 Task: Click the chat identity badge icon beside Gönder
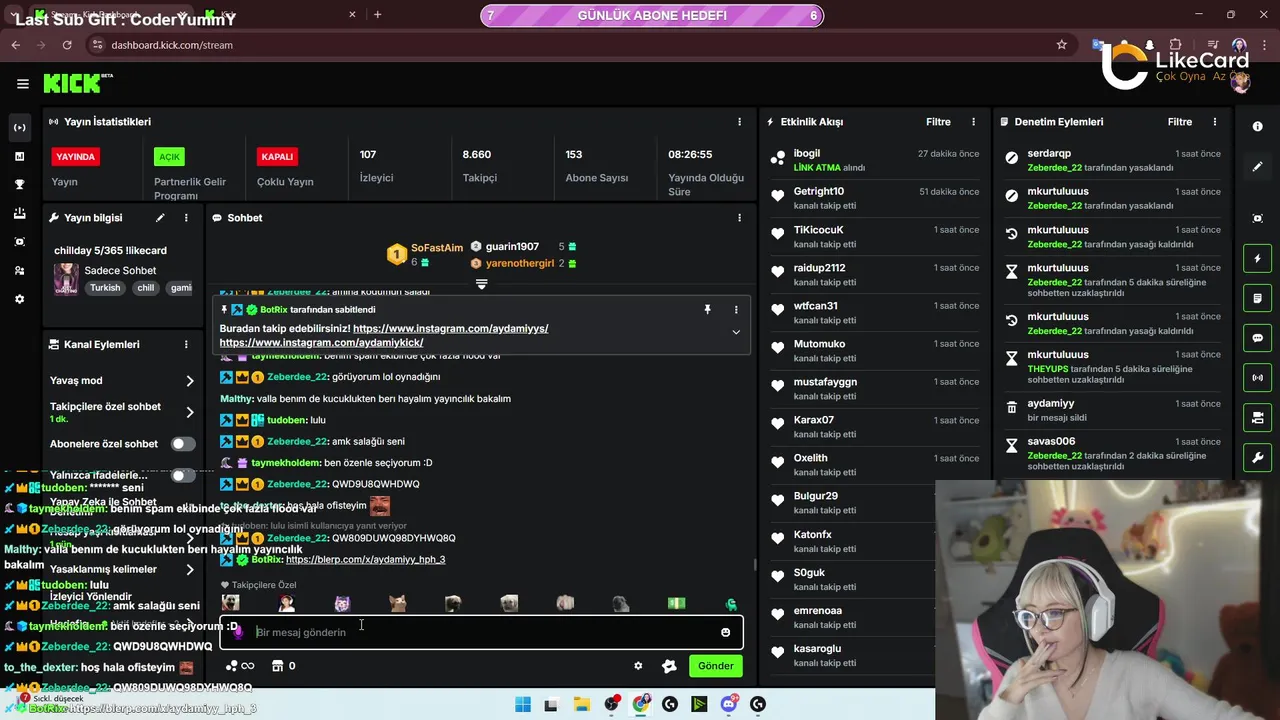pos(669,666)
